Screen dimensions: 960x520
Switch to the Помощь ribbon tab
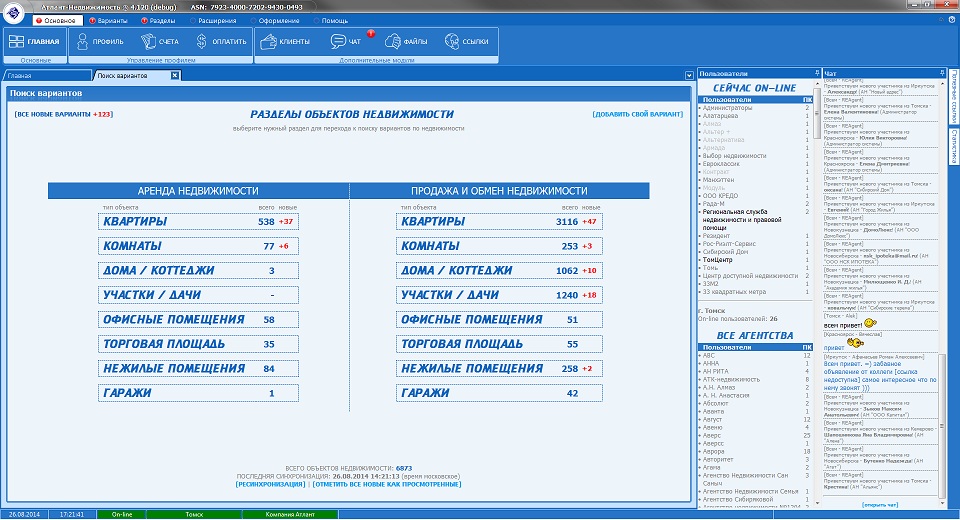pyautogui.click(x=331, y=20)
